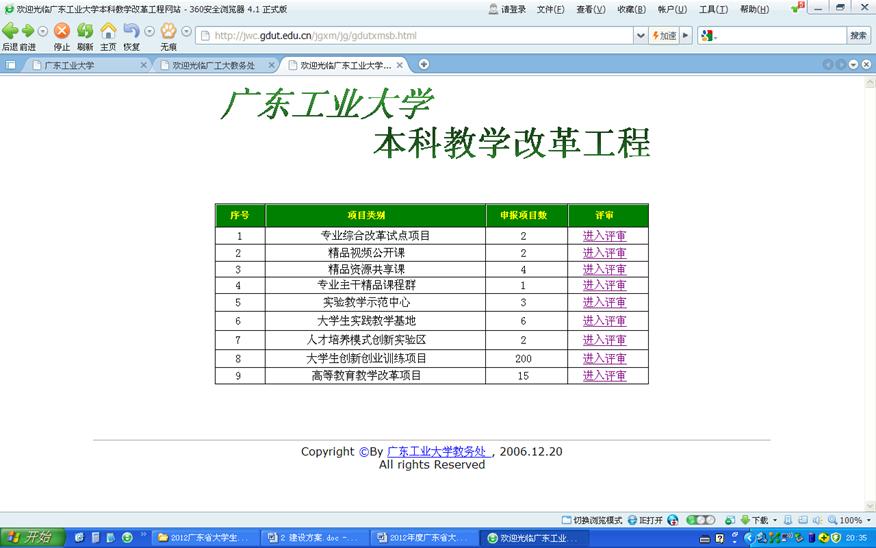
Task: Go back using the green 后退 arrow
Action: (10, 31)
